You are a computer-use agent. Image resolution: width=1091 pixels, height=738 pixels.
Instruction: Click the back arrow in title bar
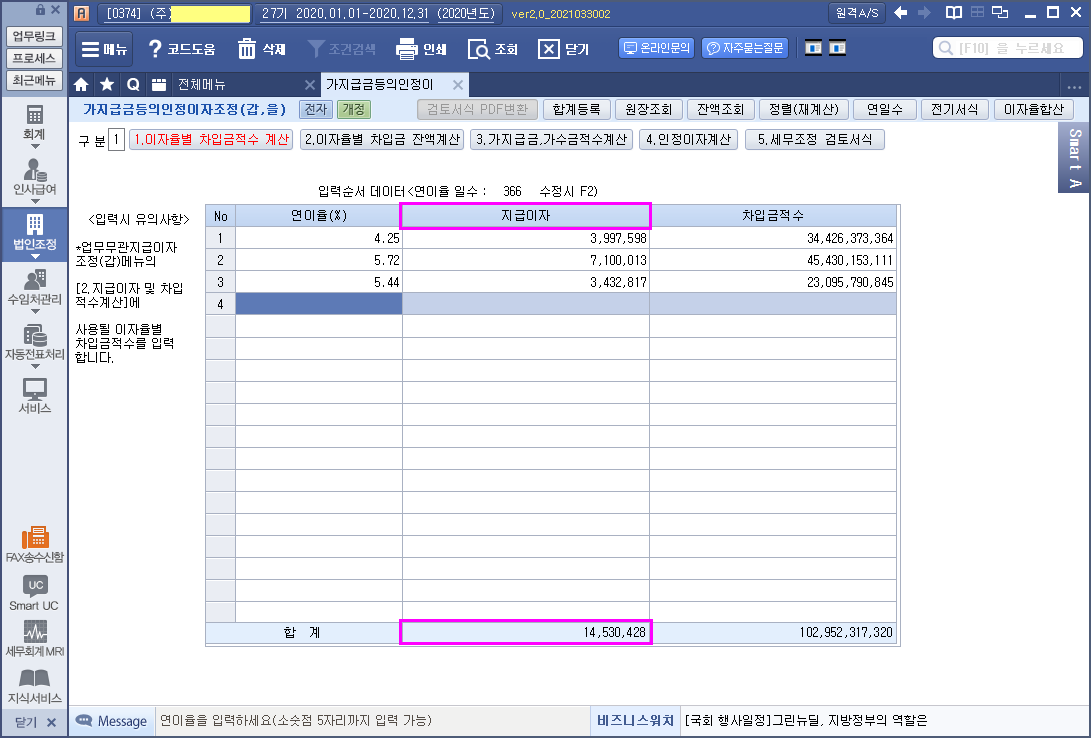pos(900,13)
